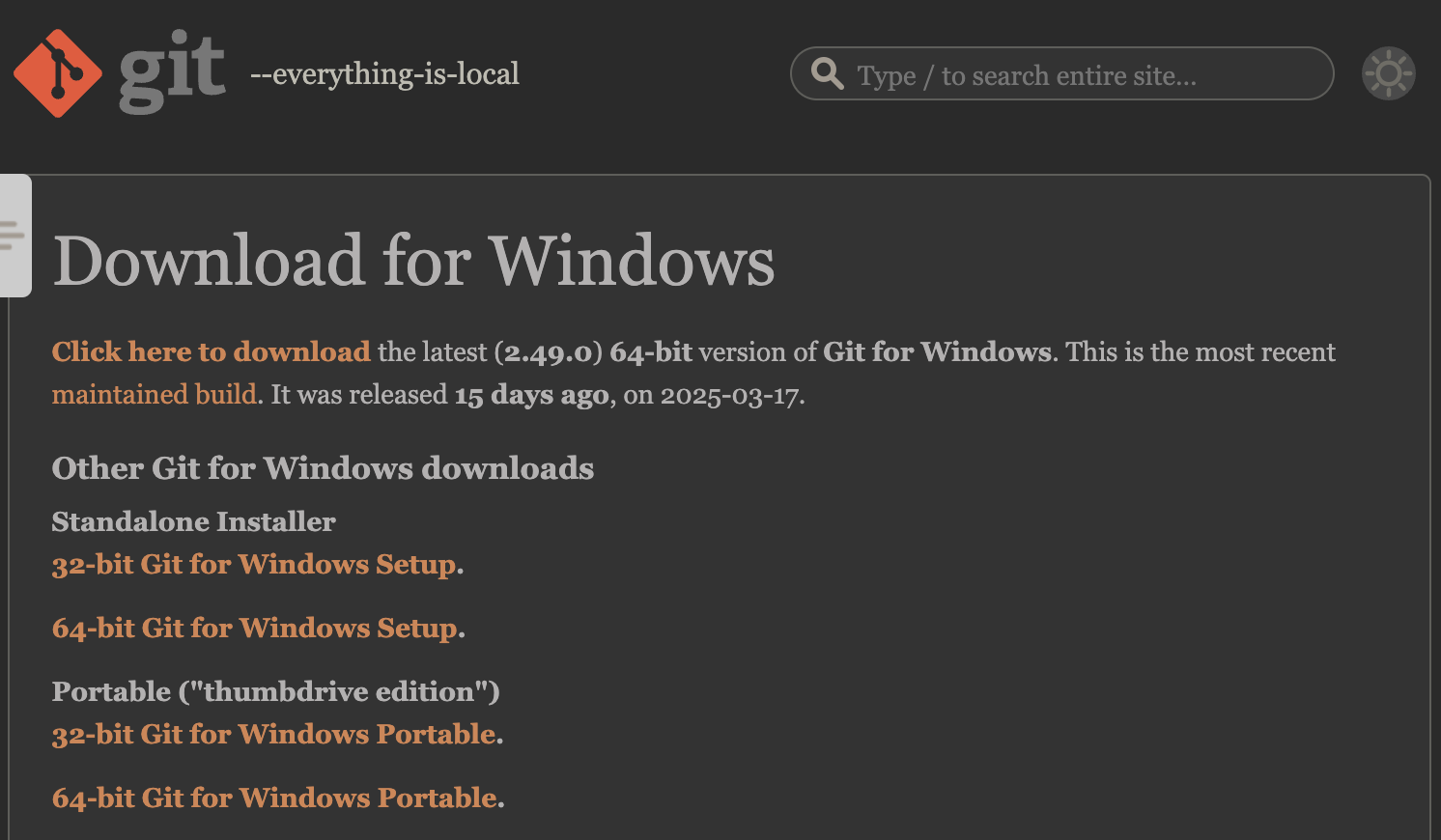Focus the site search input field
This screenshot has height=840, width=1441.
pyautogui.click(x=1062, y=73)
